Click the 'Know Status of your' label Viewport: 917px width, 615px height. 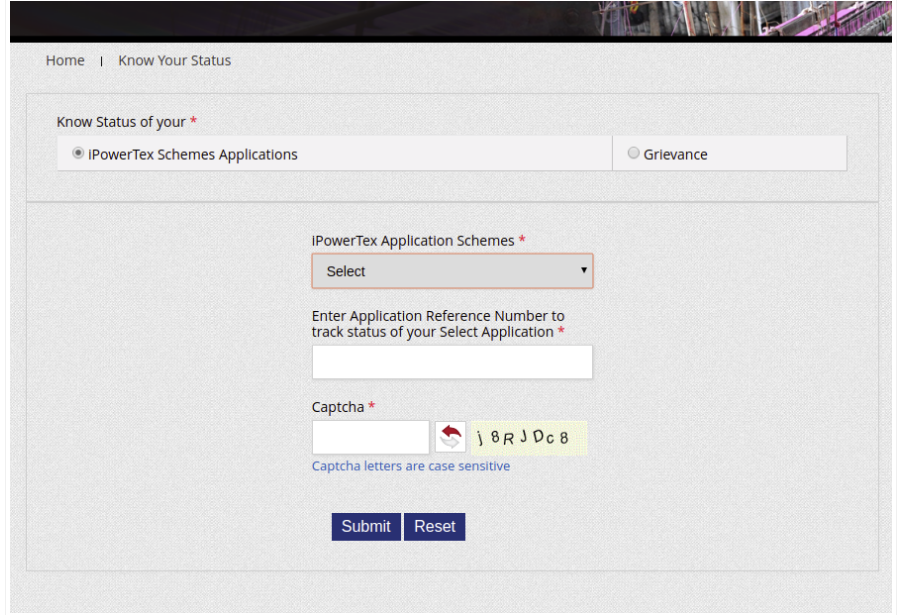coord(121,122)
